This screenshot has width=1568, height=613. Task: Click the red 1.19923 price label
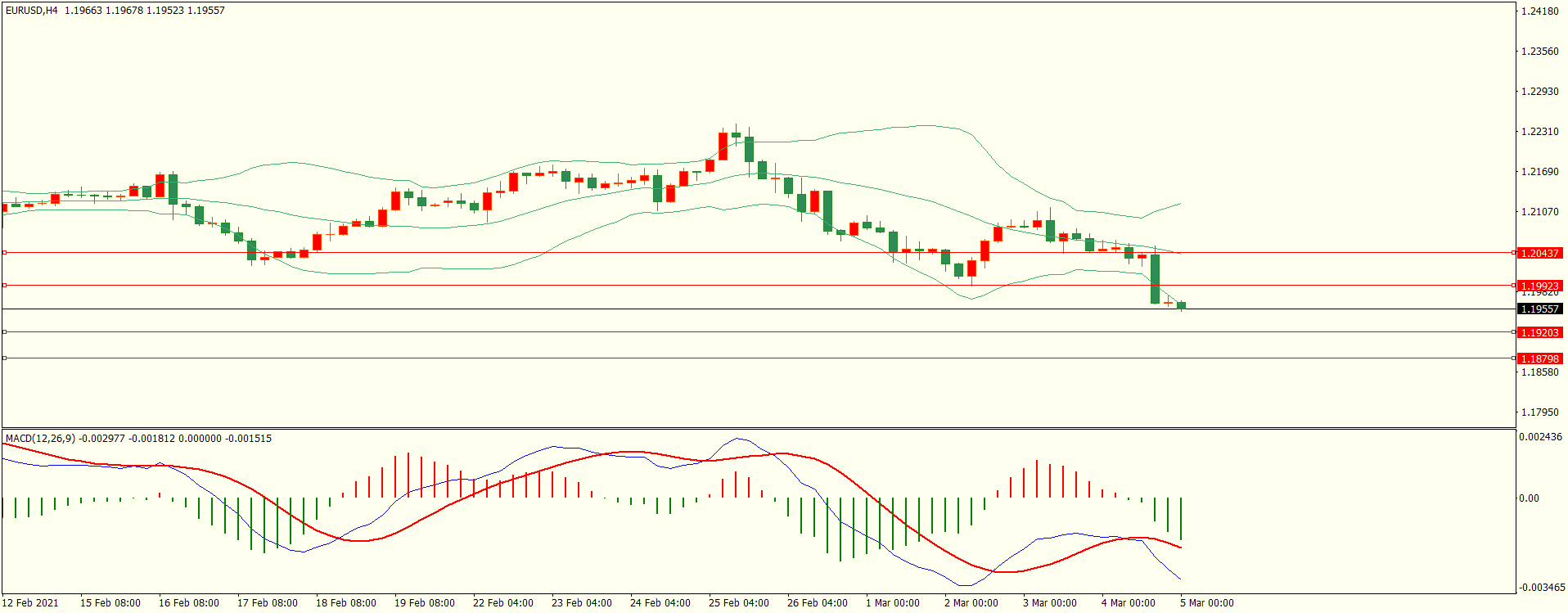coord(1539,286)
